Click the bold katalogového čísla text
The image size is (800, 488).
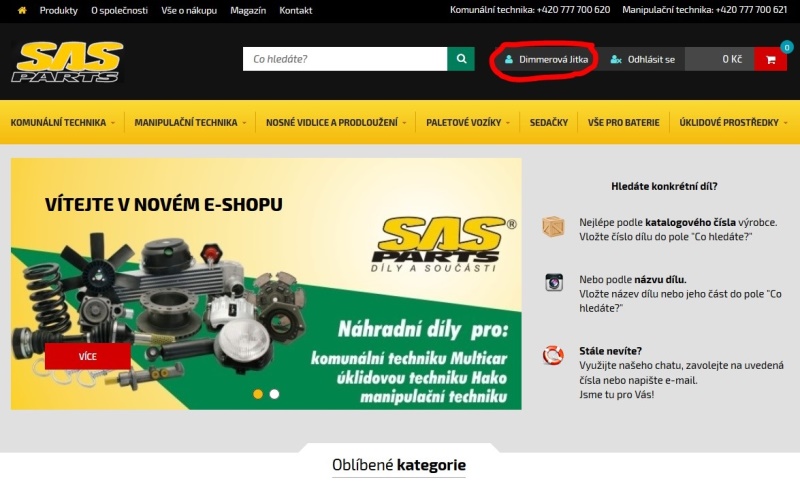pyautogui.click(x=690, y=222)
